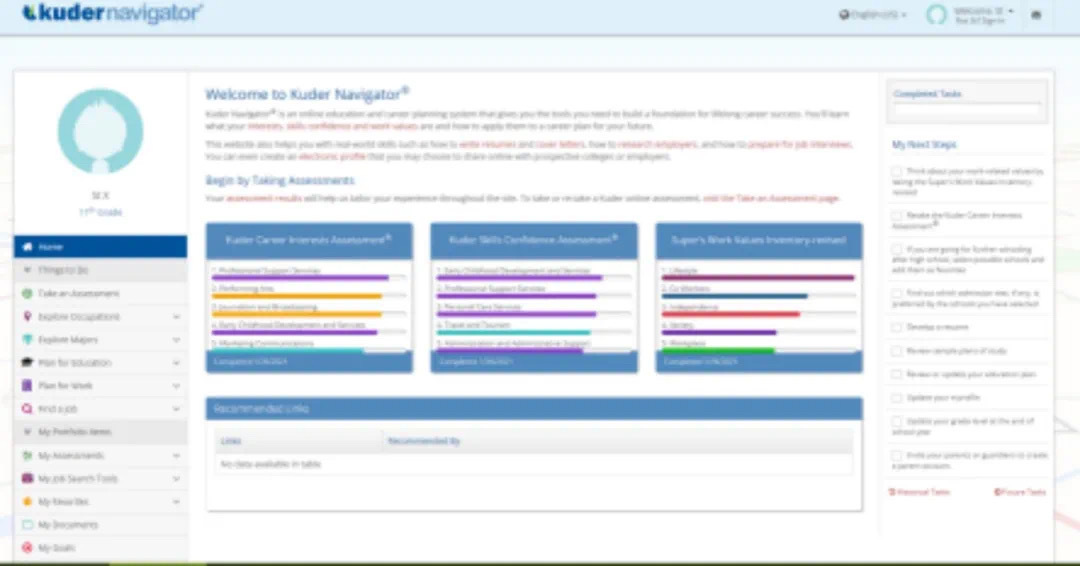The height and width of the screenshot is (566, 1080).
Task: Check the 'Invite your parents or guardians' step
Action: pos(897,455)
